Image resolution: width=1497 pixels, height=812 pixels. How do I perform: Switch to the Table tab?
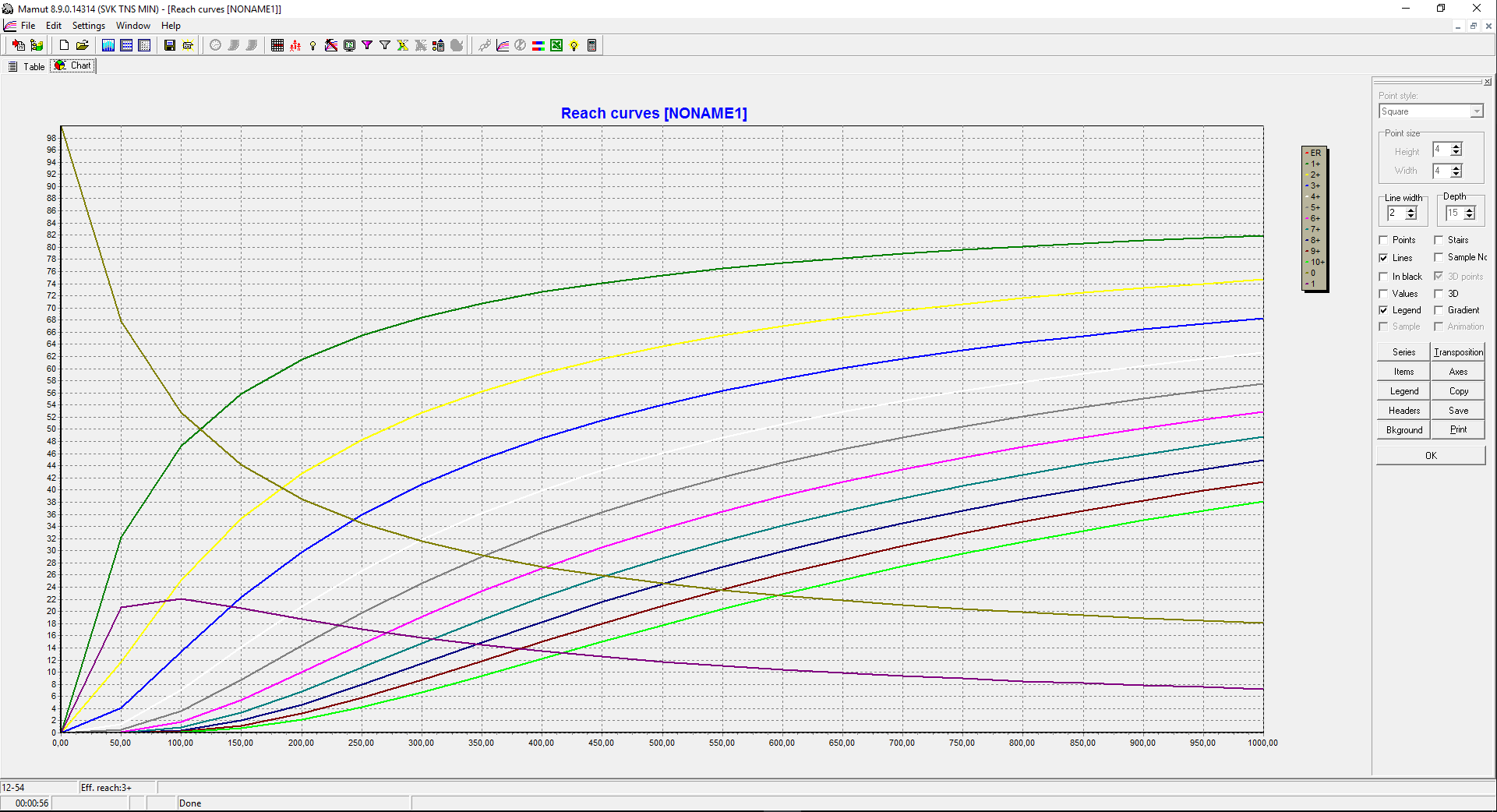tap(26, 67)
